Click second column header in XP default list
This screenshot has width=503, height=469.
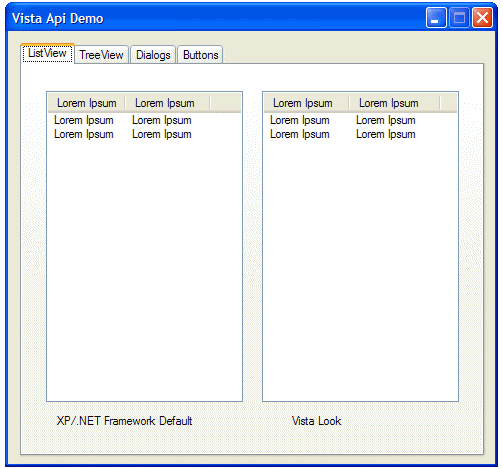coord(168,103)
